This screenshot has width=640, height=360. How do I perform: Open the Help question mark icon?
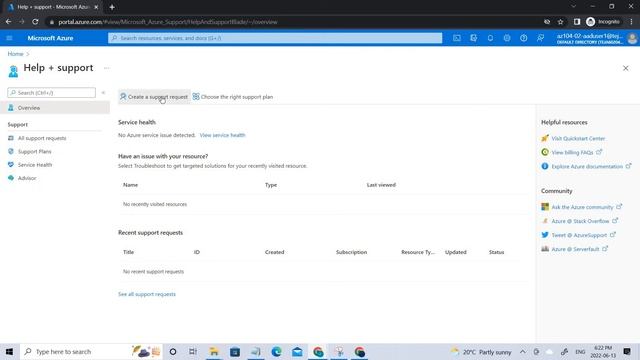pyautogui.click(x=524, y=38)
